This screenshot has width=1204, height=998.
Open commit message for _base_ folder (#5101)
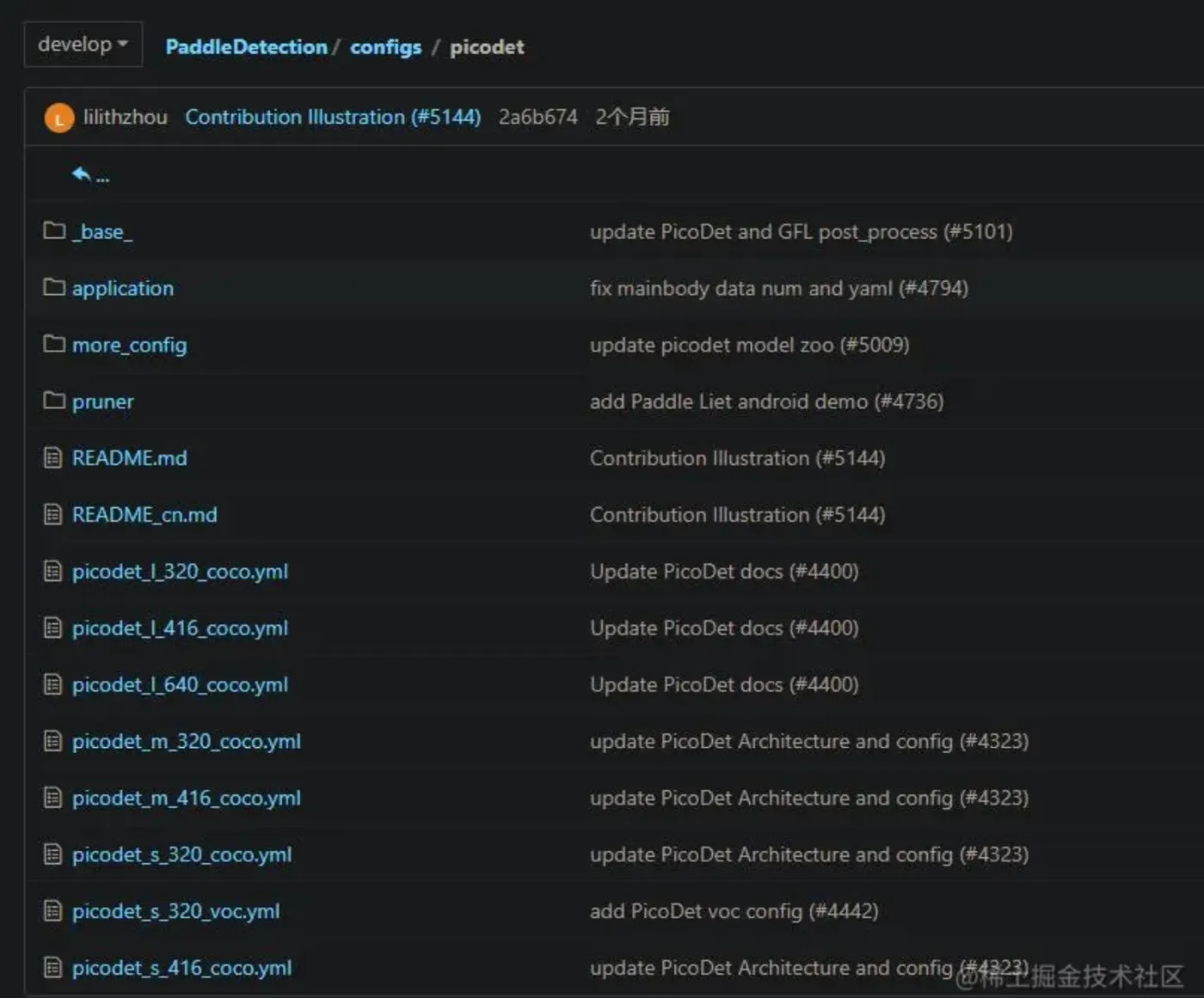pyautogui.click(x=802, y=232)
